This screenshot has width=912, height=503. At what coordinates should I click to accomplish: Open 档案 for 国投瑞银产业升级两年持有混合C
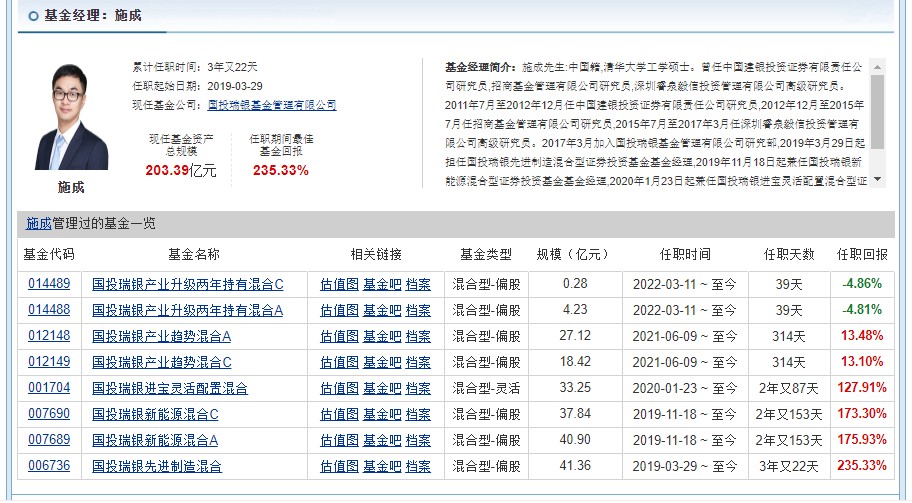418,284
